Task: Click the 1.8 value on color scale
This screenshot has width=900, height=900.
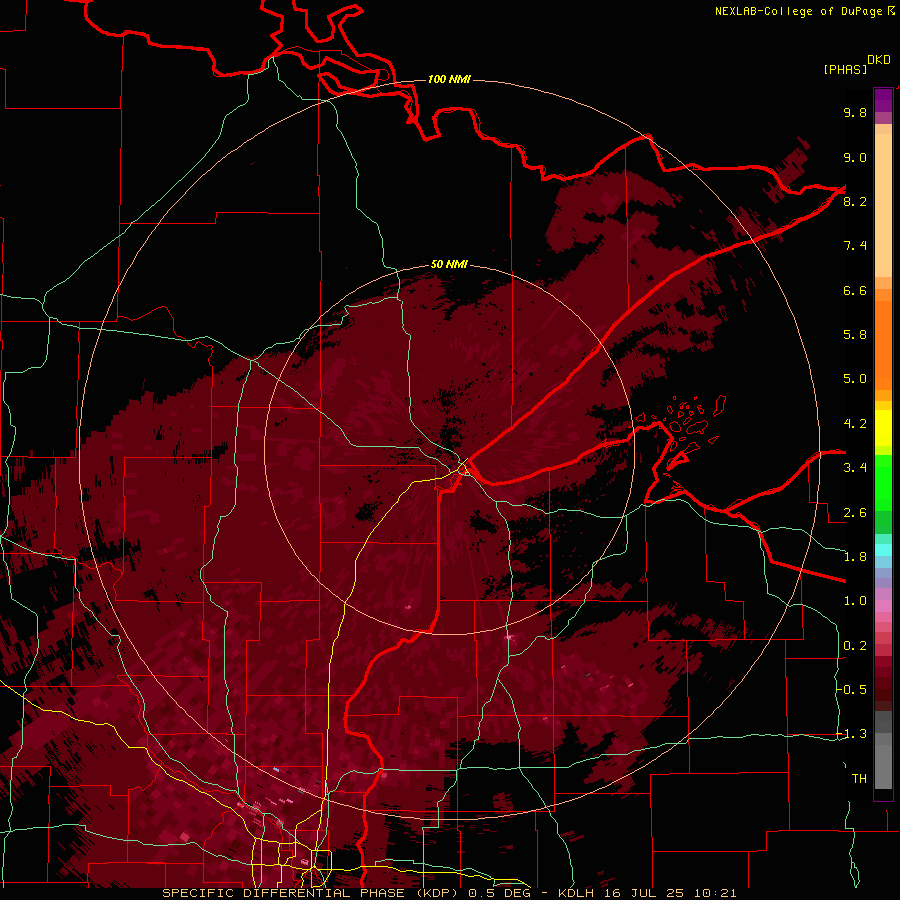Action: [x=855, y=557]
